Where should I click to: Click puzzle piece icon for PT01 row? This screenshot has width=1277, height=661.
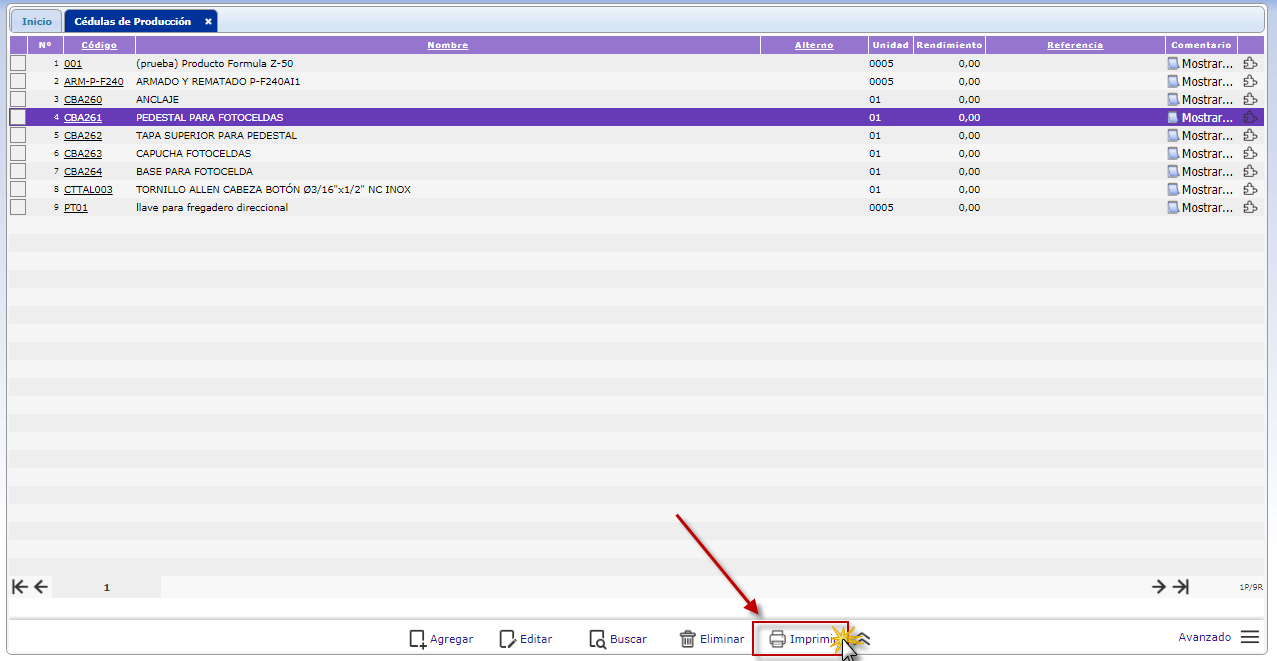tap(1250, 208)
